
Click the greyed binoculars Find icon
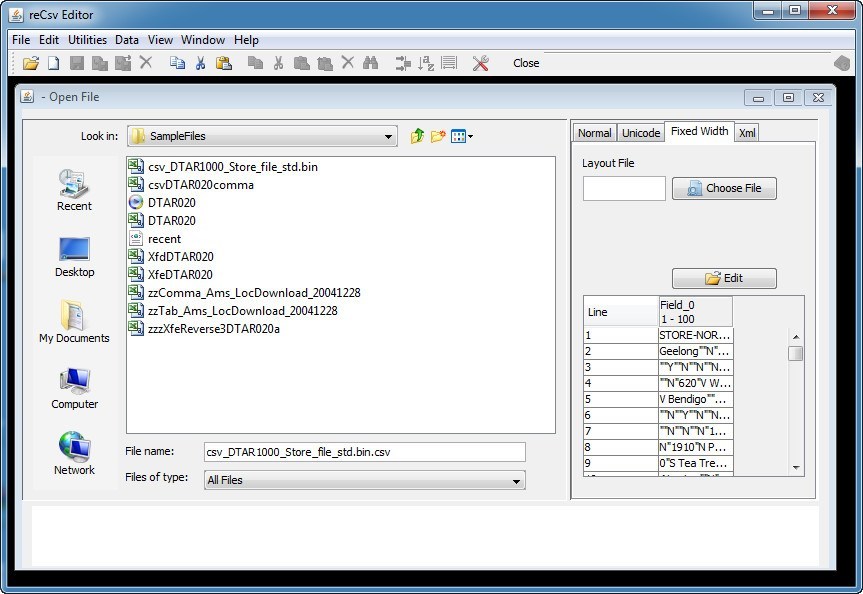(370, 63)
